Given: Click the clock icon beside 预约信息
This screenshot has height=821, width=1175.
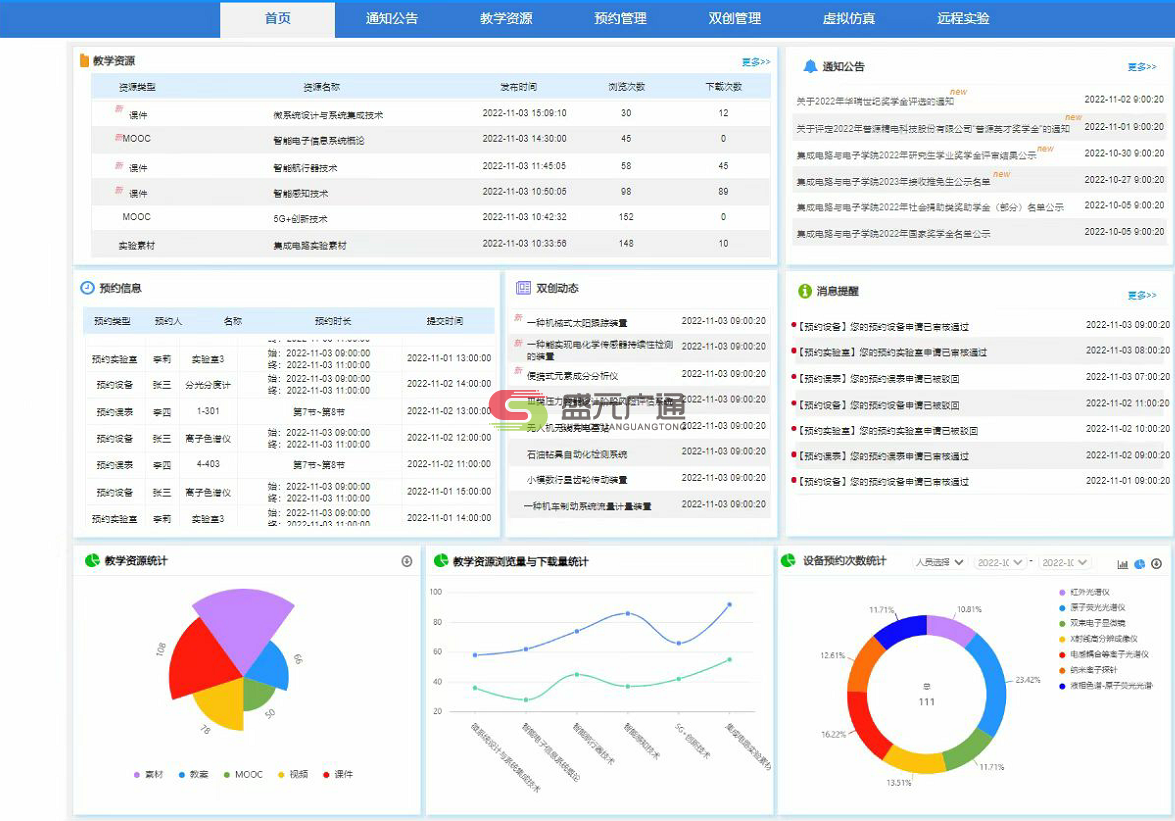Looking at the screenshot, I should click(x=87, y=288).
